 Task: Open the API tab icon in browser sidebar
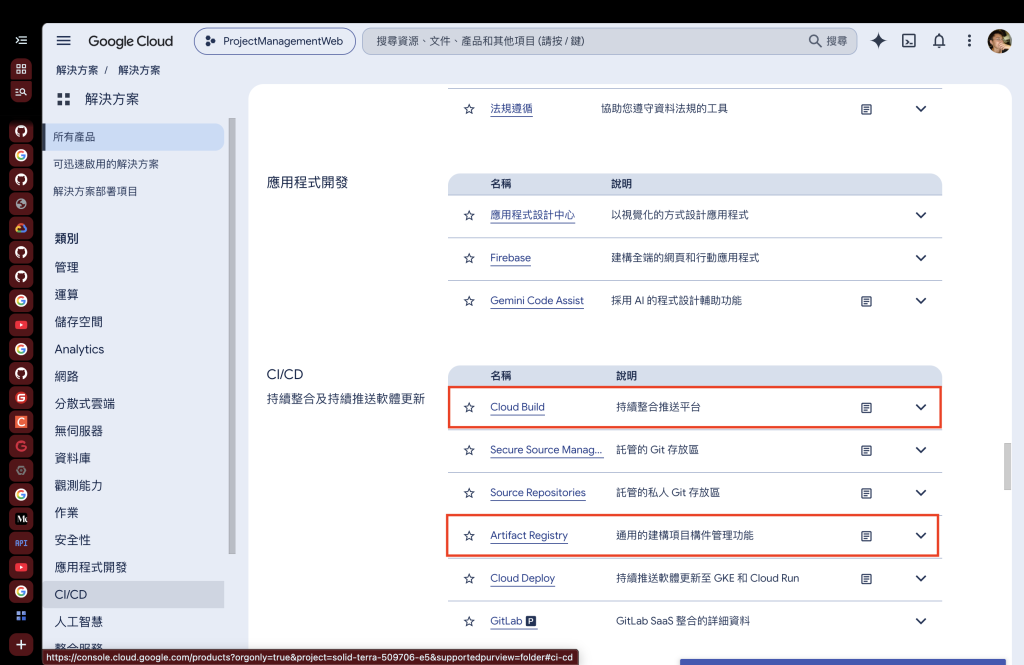tap(21, 542)
